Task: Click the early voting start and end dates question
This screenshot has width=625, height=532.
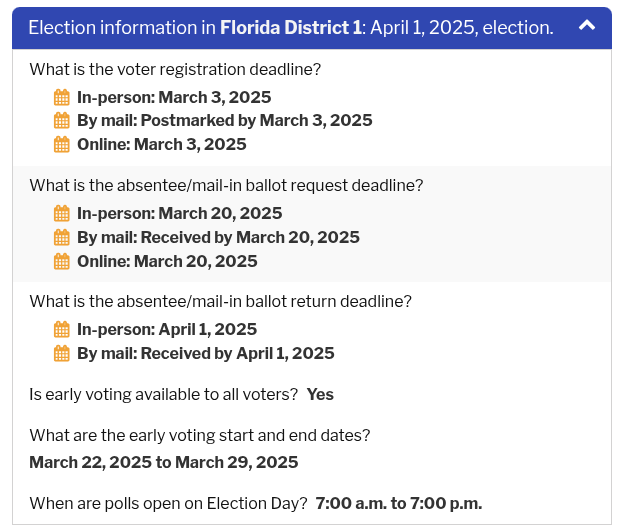Action: (x=200, y=436)
